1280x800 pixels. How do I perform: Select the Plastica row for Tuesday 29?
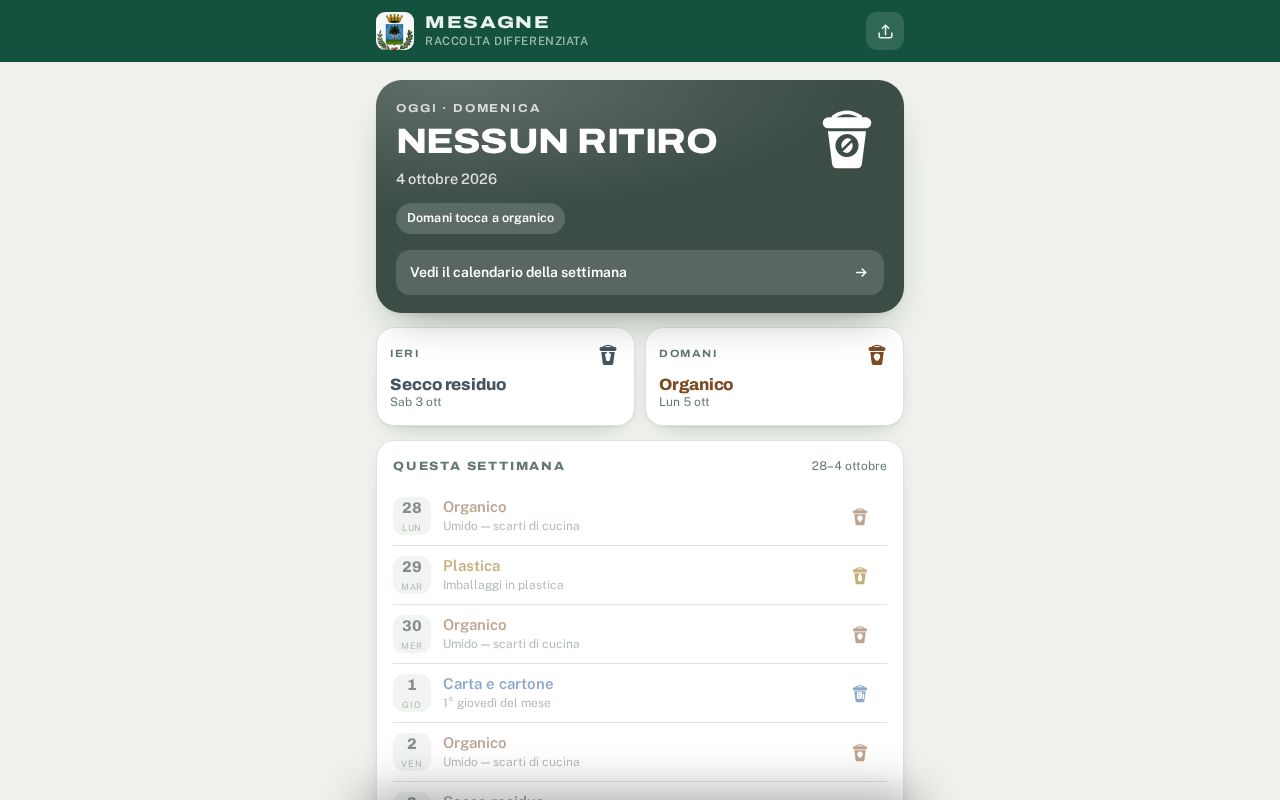pos(640,575)
